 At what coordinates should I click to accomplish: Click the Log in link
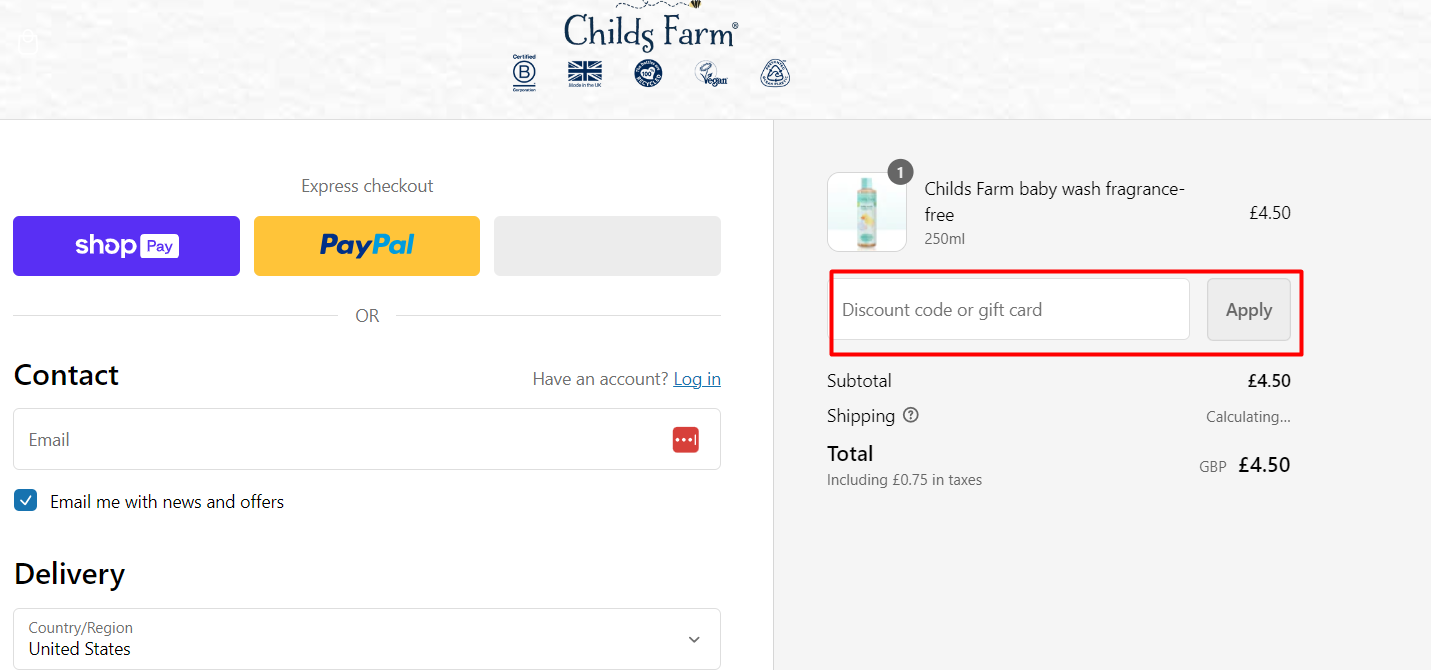tap(696, 378)
